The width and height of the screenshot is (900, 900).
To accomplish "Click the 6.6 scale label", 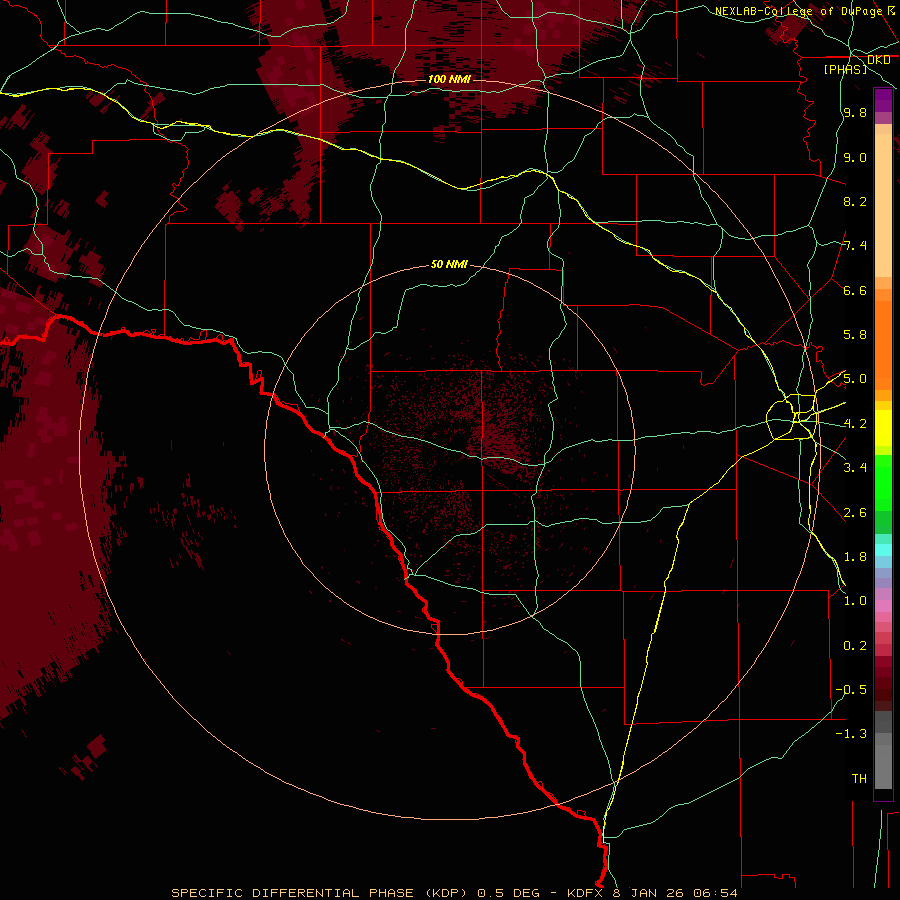I will [855, 290].
